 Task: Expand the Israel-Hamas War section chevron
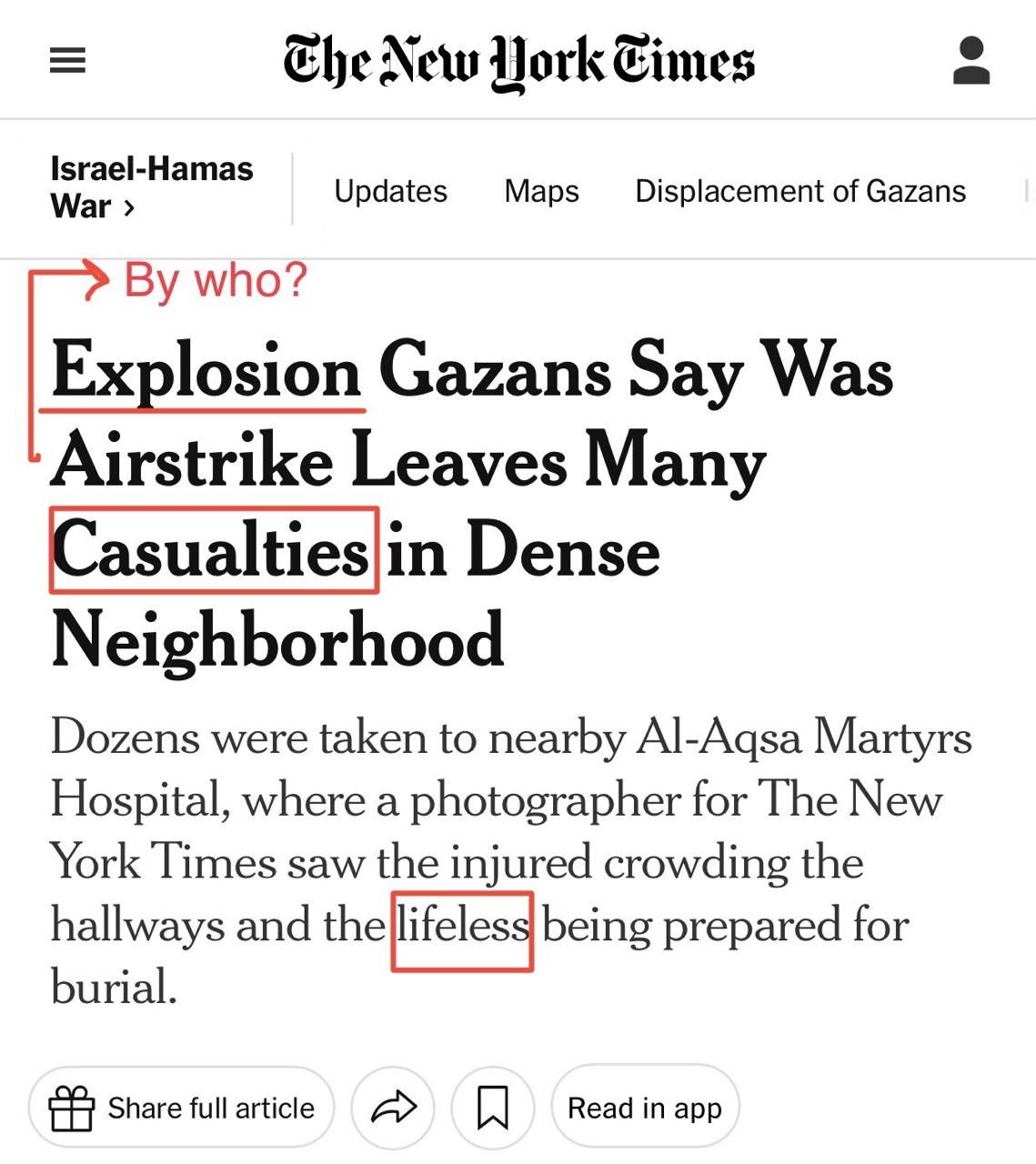tap(129, 208)
